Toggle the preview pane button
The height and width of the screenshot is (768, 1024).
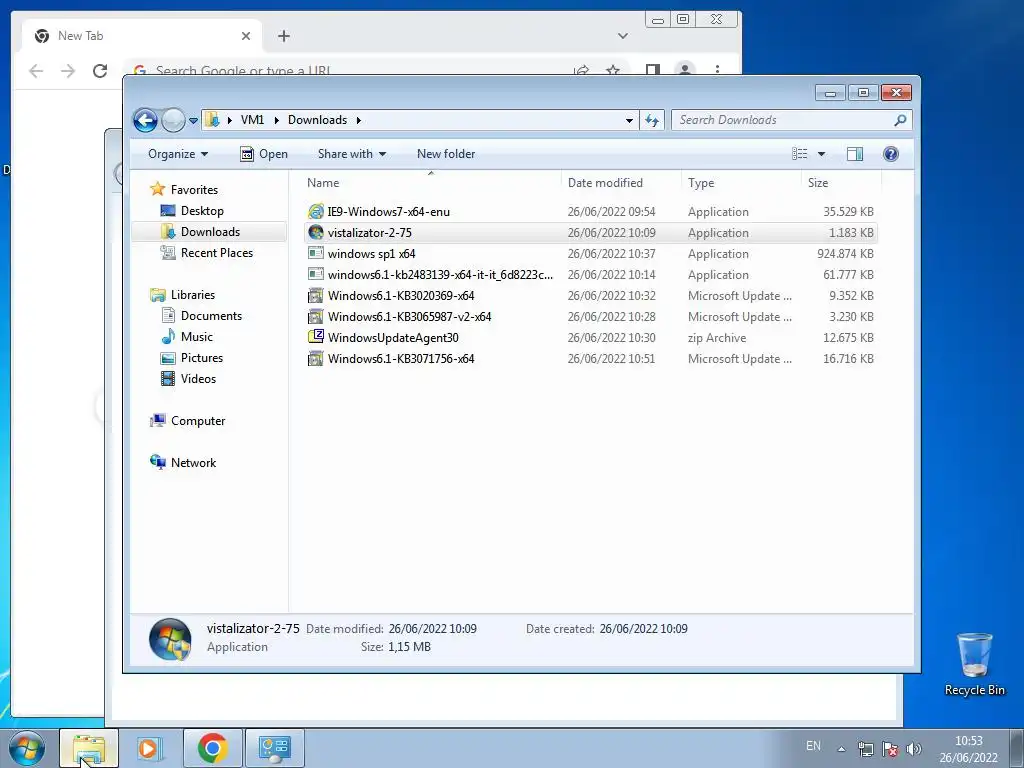point(855,154)
